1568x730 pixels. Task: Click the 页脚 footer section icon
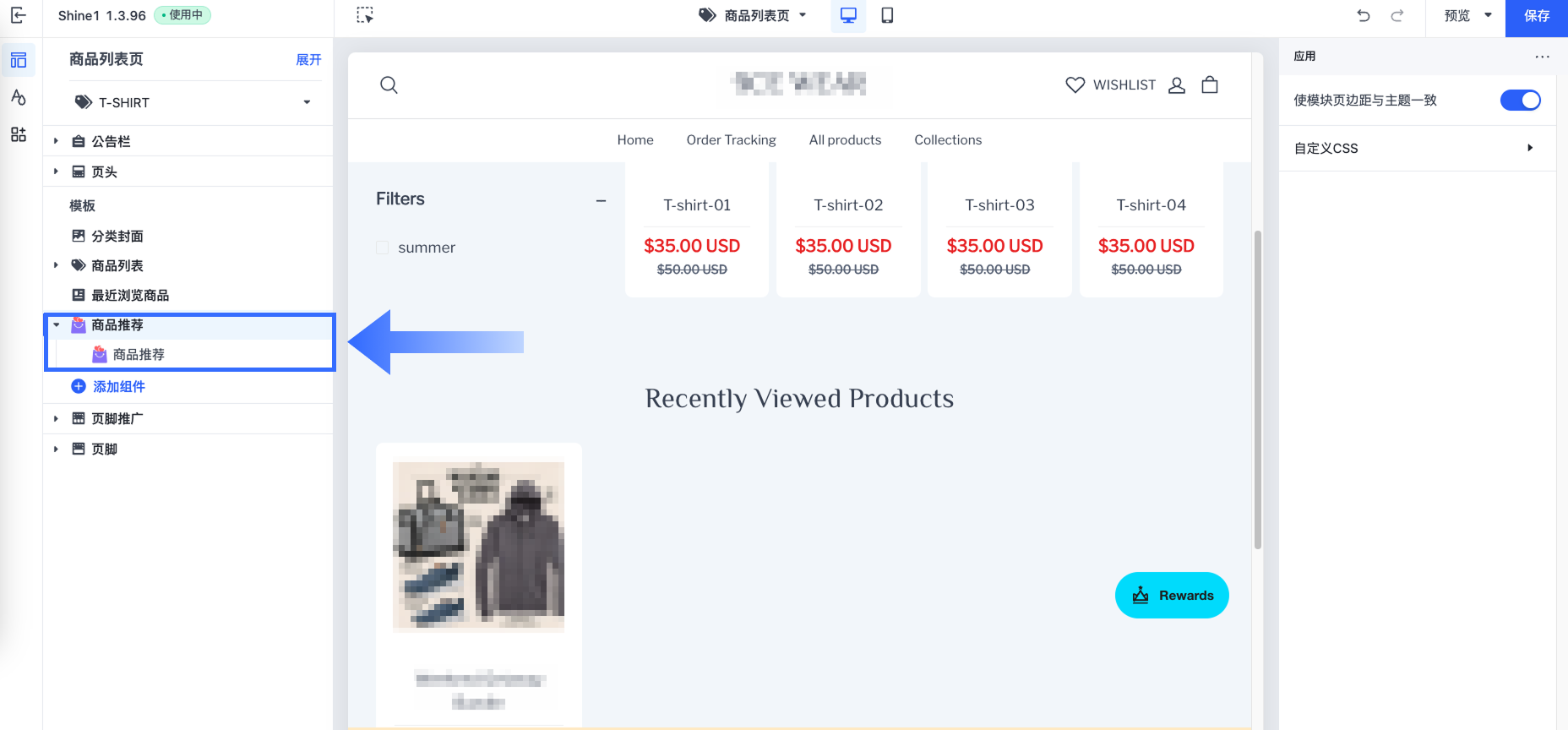point(79,449)
